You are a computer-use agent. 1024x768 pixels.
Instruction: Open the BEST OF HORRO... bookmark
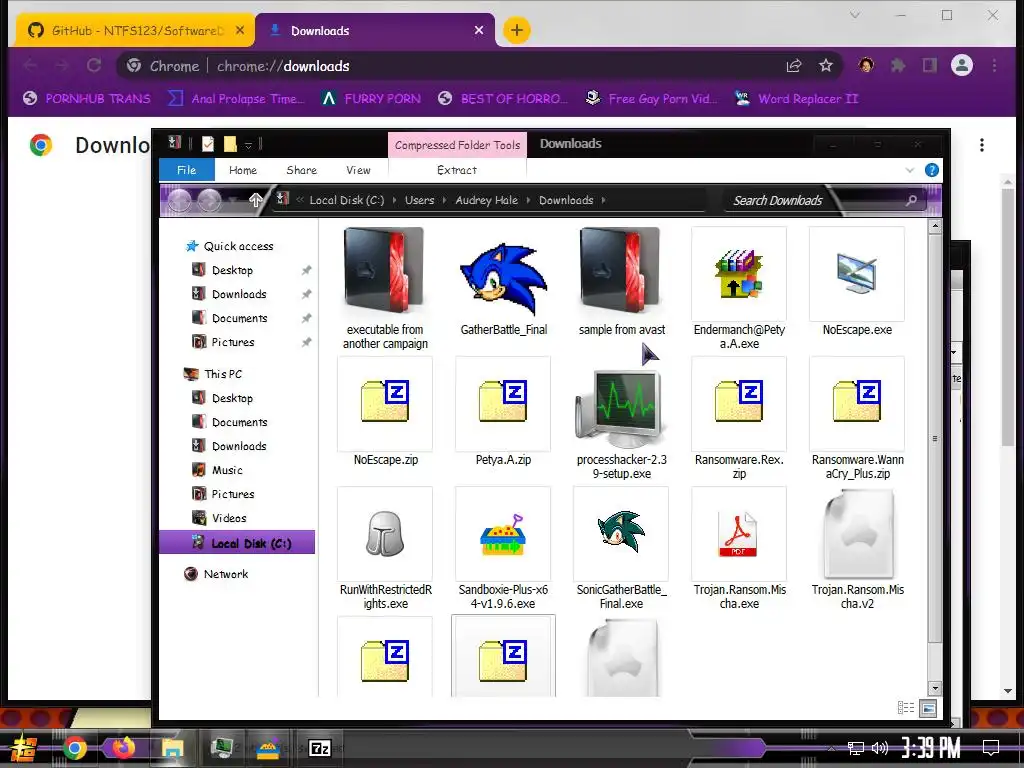(x=502, y=99)
